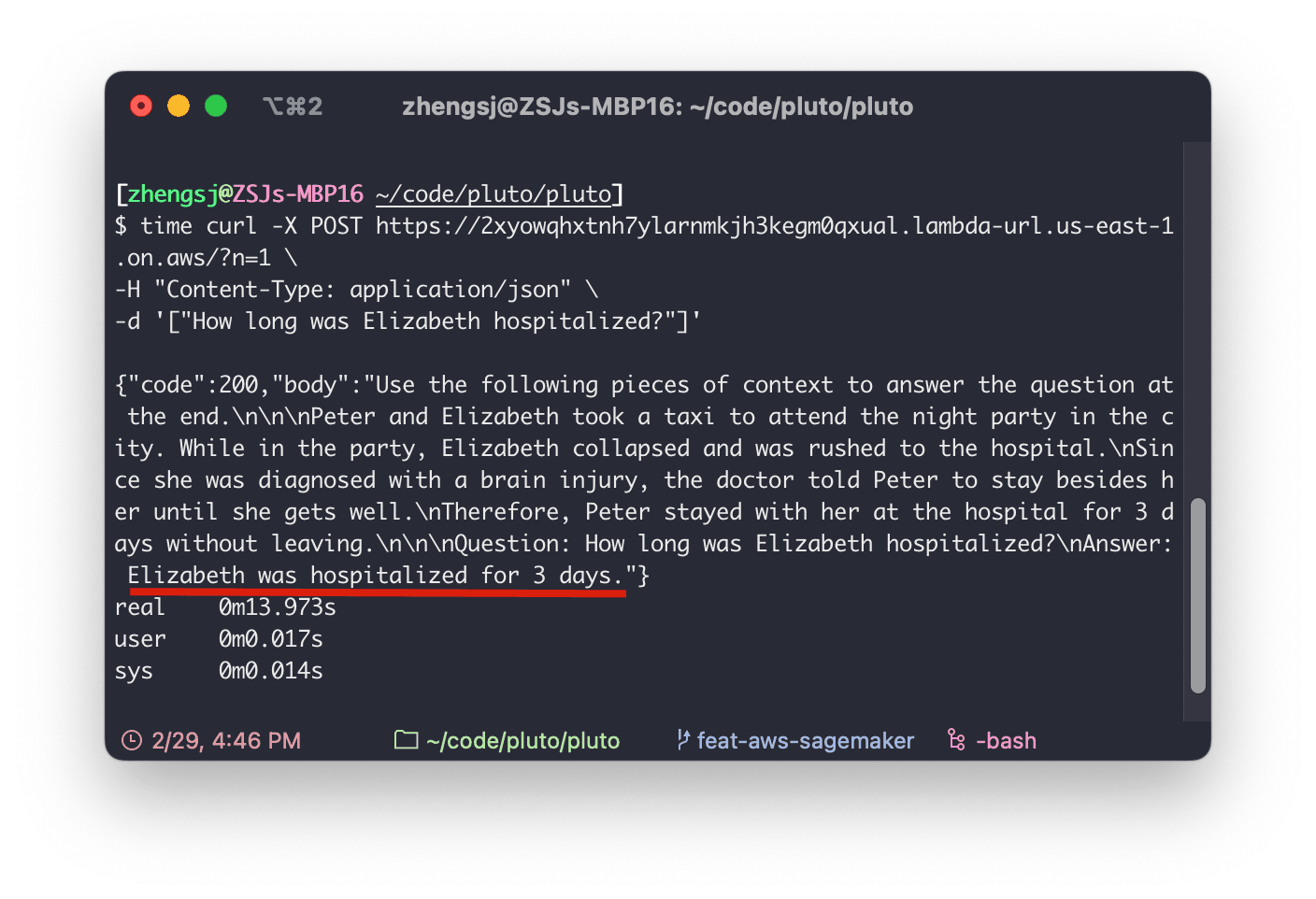Click the red close window button
The height and width of the screenshot is (899, 1316).
click(141, 106)
